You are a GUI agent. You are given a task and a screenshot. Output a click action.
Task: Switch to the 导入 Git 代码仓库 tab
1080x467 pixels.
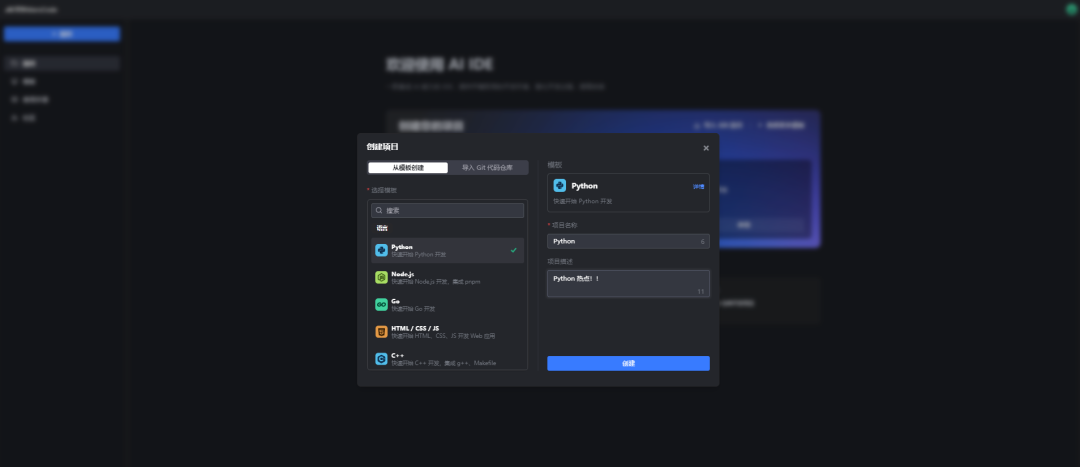488,167
